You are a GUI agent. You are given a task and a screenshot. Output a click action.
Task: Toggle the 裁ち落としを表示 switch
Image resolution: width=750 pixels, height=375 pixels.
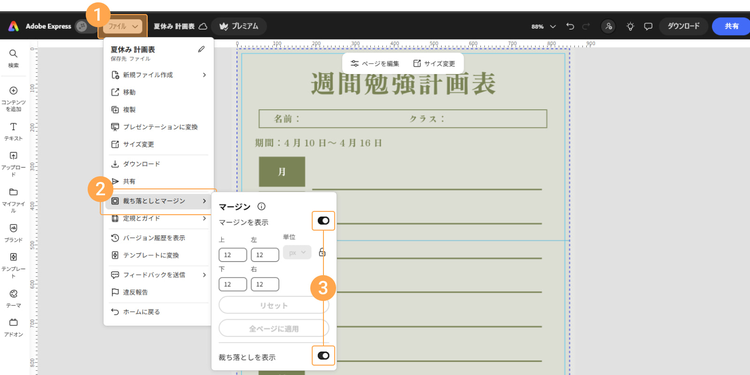tap(323, 355)
